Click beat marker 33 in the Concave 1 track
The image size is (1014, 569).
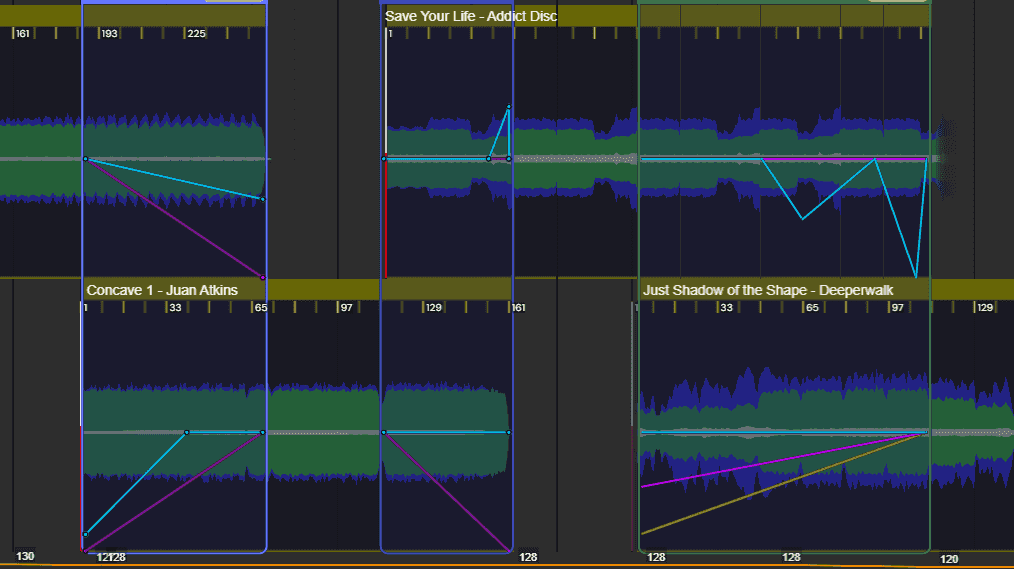point(174,308)
